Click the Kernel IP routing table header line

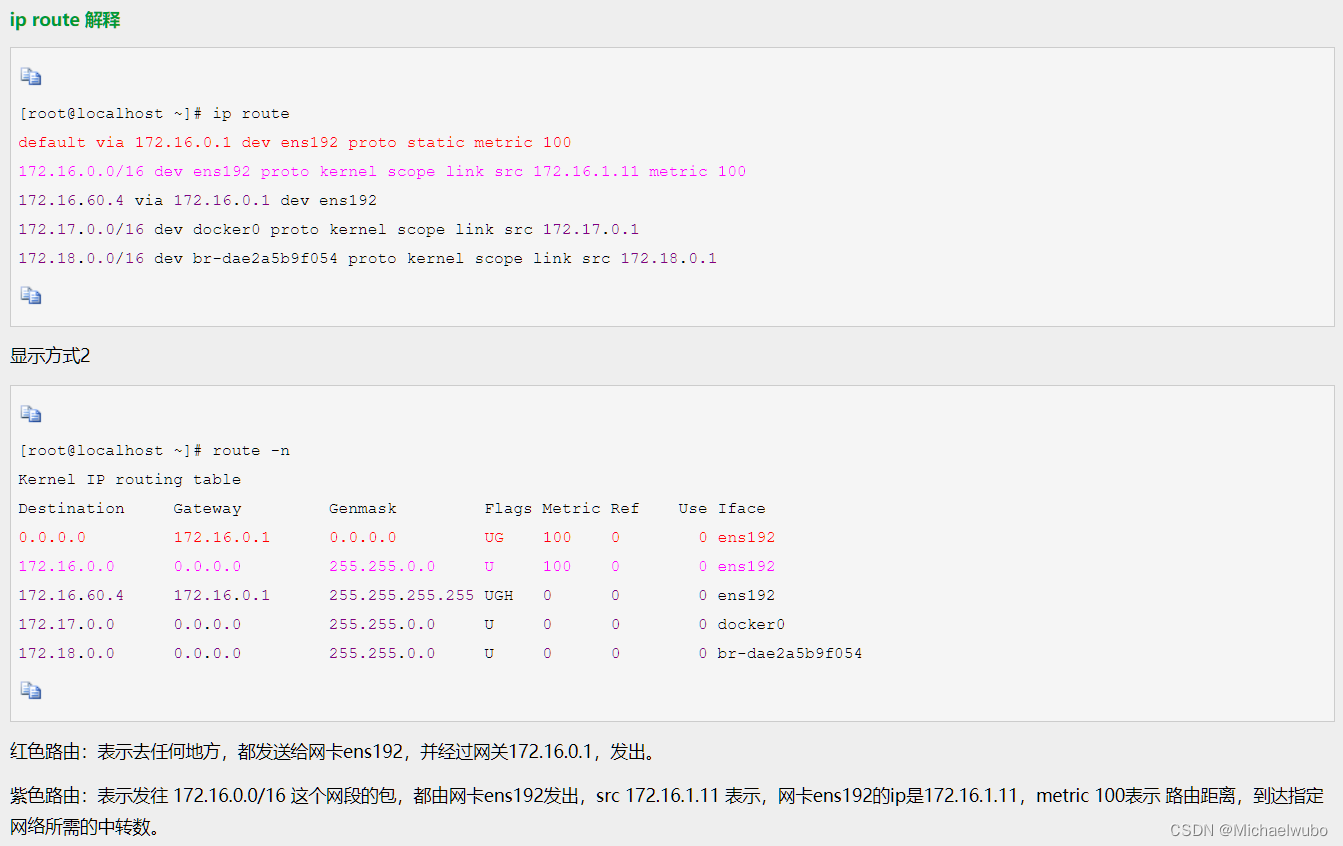tap(130, 479)
